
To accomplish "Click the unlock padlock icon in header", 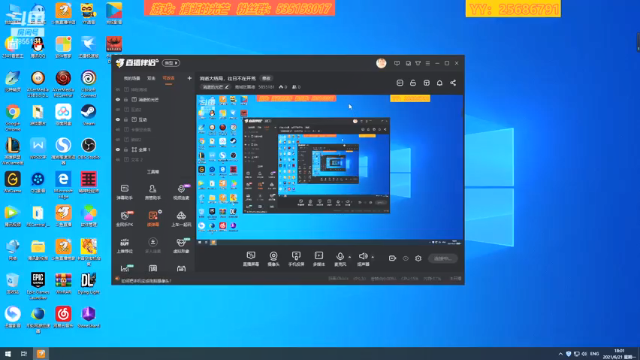I will pyautogui.click(x=413, y=83).
